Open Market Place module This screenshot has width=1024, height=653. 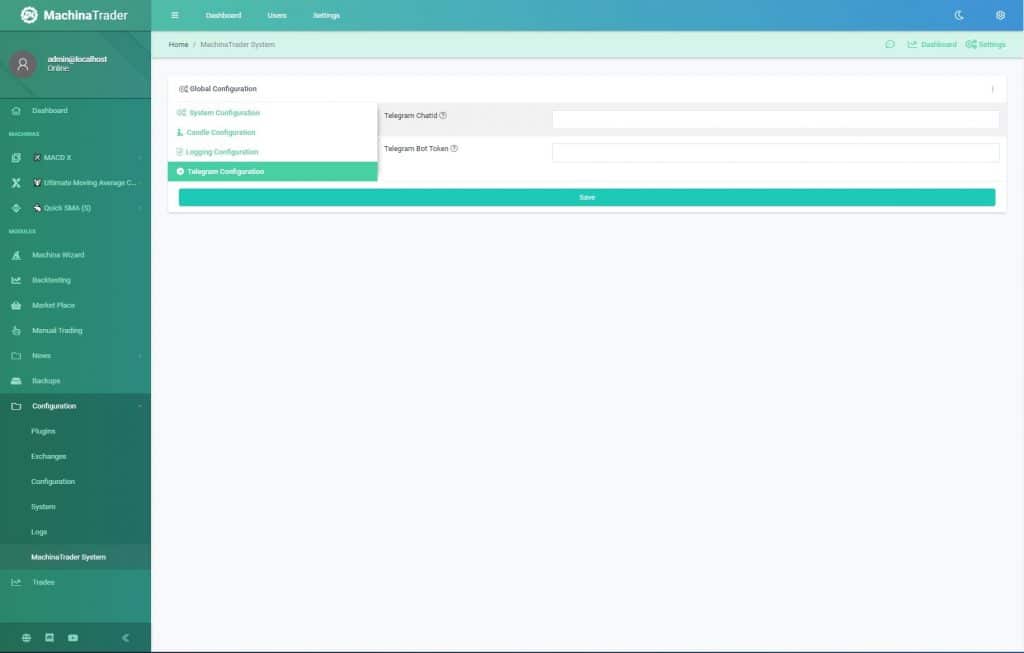[54, 306]
